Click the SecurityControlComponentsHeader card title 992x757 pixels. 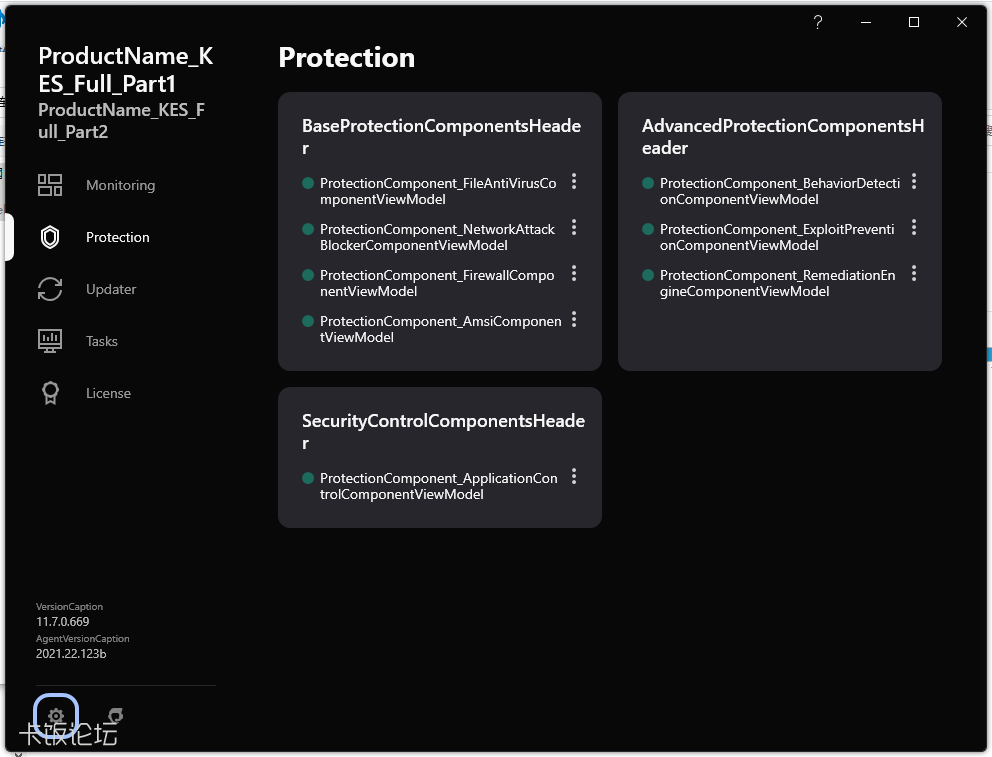point(443,432)
